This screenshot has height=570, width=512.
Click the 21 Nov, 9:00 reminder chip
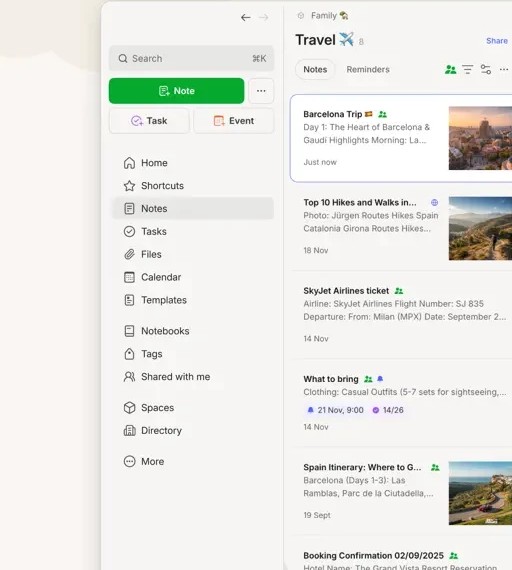pyautogui.click(x=335, y=410)
